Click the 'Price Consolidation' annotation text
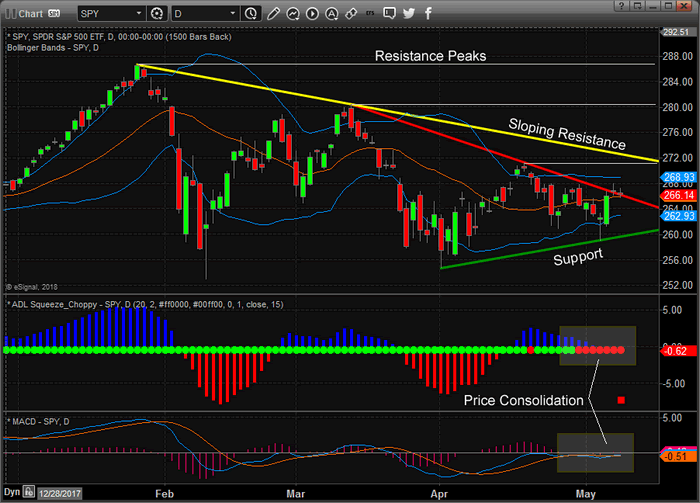This screenshot has height=503, width=700. coord(523,400)
